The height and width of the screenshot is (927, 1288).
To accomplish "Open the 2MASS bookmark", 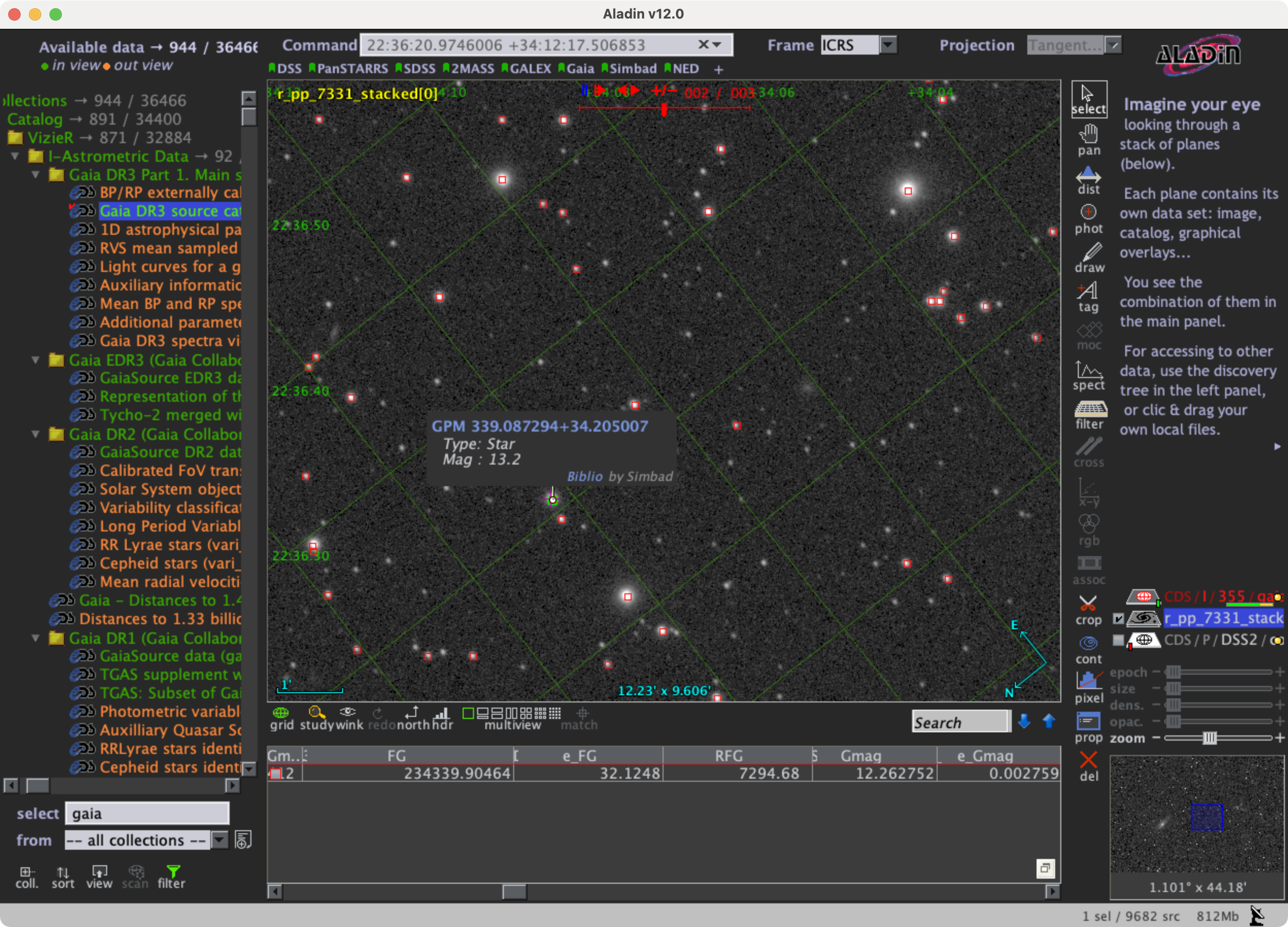I will click(x=468, y=68).
